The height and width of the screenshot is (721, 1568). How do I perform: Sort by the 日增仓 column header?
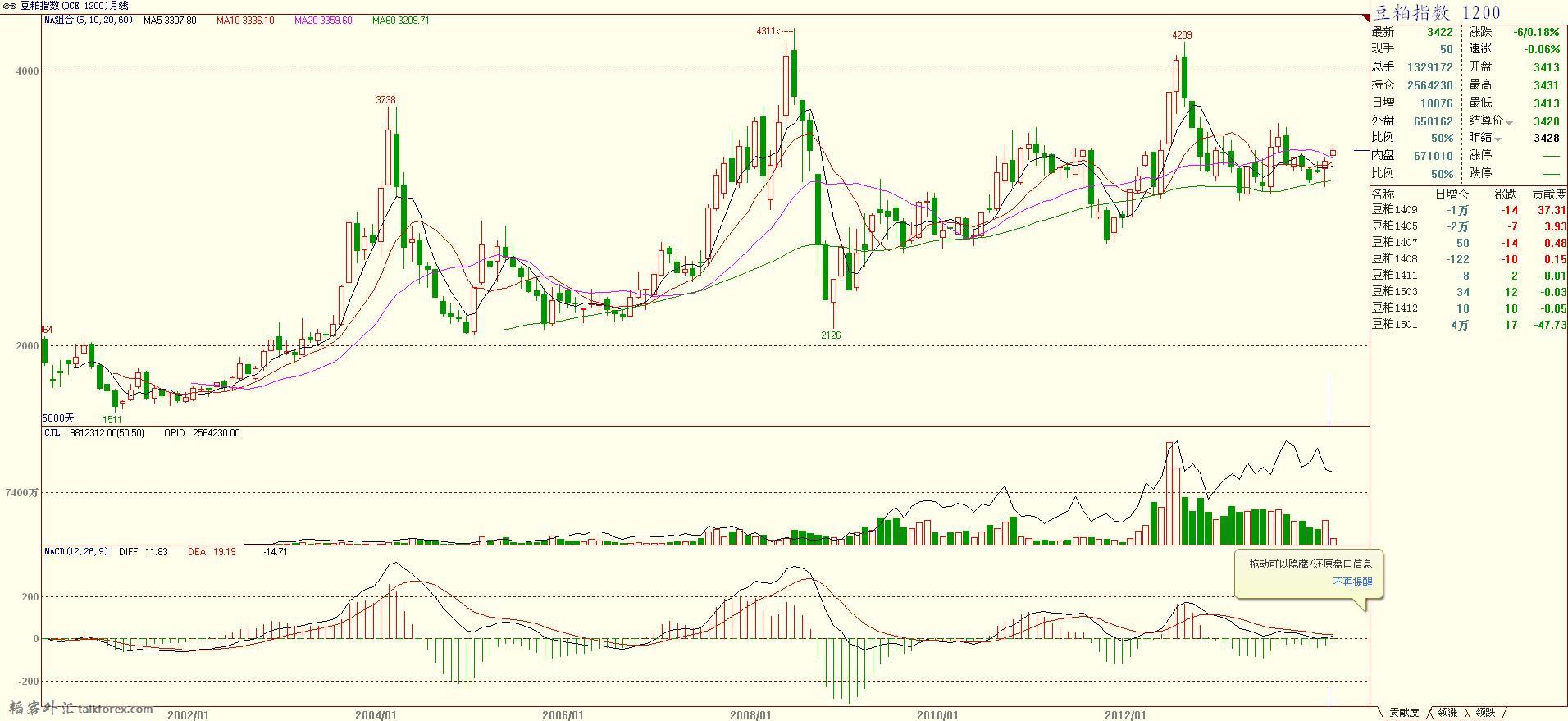(1452, 194)
